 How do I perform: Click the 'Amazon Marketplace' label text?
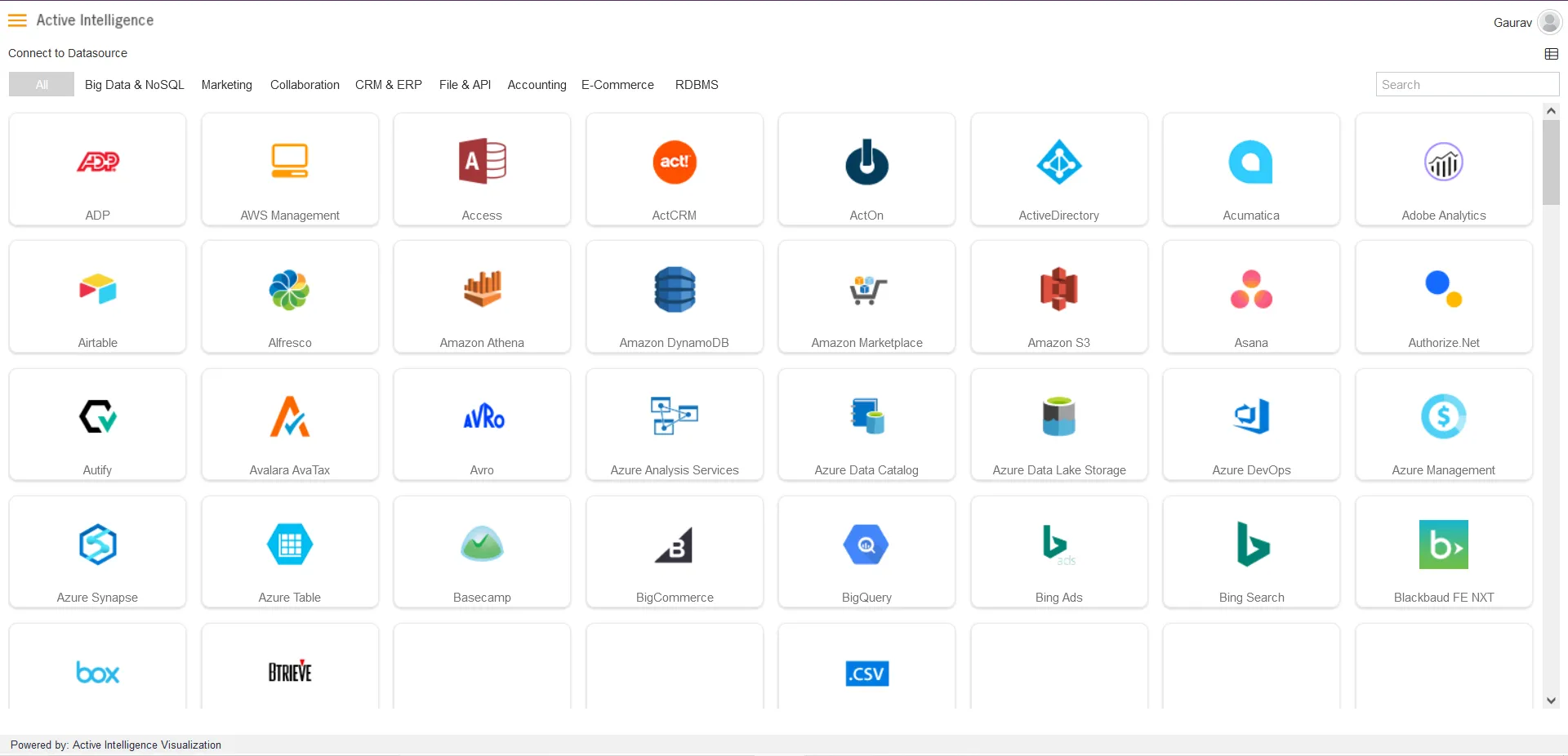point(866,343)
